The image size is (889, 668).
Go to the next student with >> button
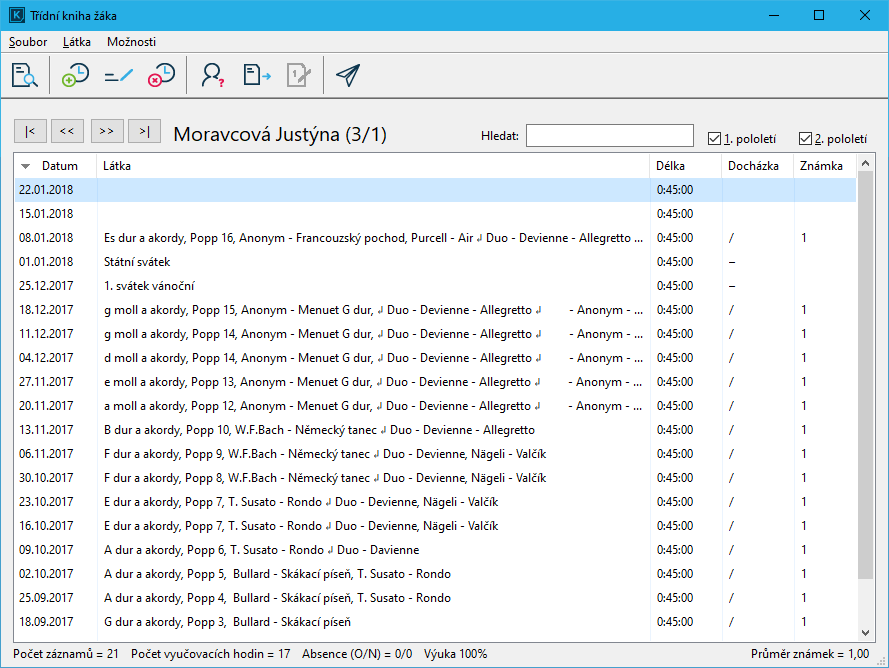(x=107, y=131)
